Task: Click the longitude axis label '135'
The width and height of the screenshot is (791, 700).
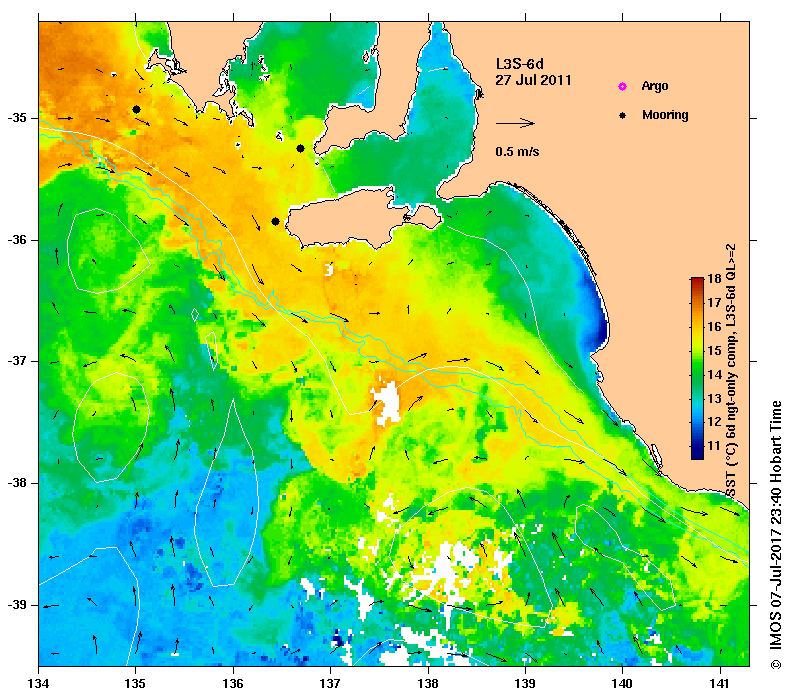Action: point(136,684)
